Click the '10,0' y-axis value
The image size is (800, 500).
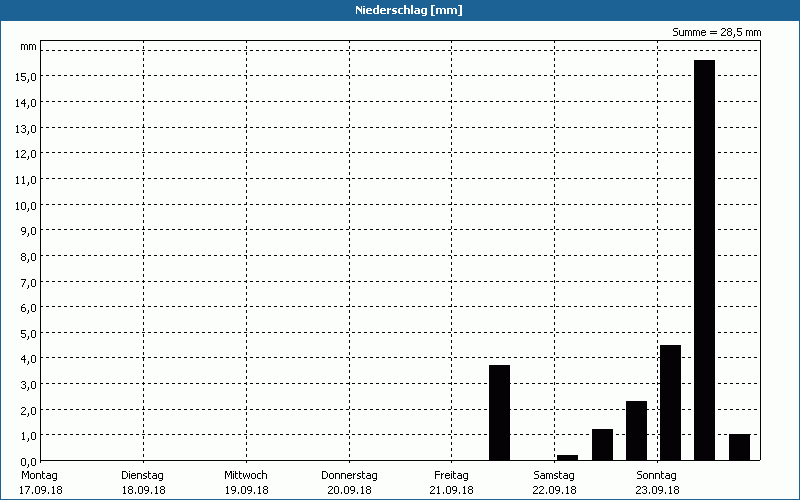pos(26,206)
